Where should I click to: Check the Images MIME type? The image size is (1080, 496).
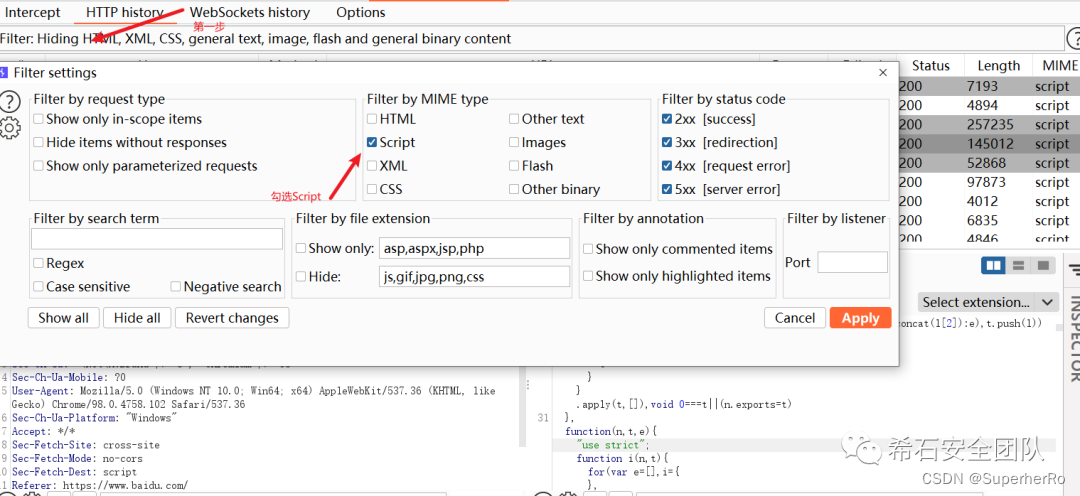515,143
